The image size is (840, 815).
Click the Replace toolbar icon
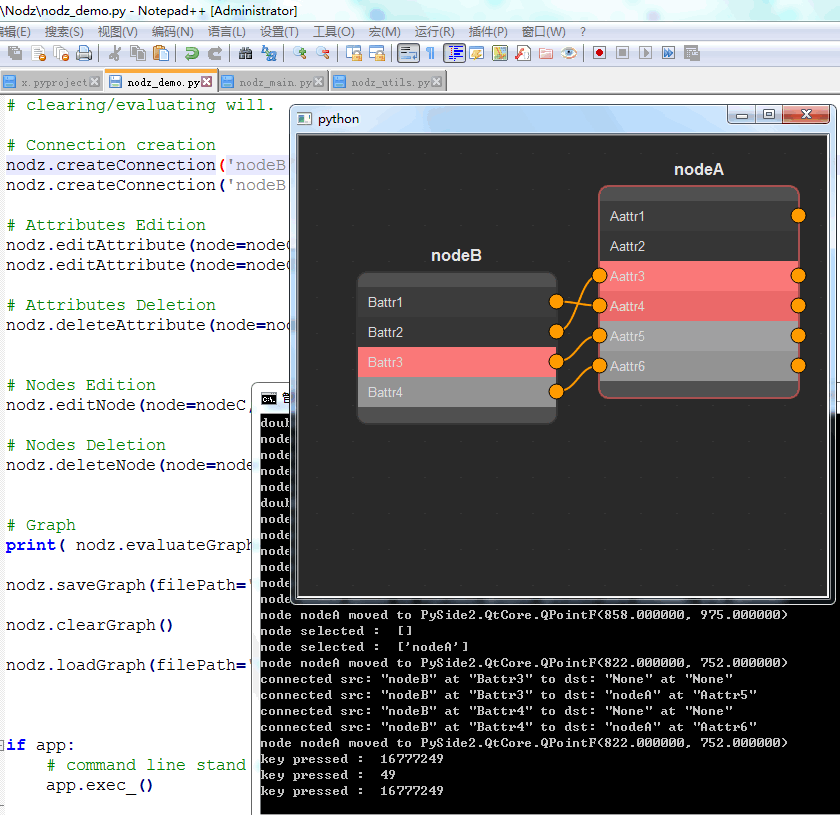[x=268, y=53]
